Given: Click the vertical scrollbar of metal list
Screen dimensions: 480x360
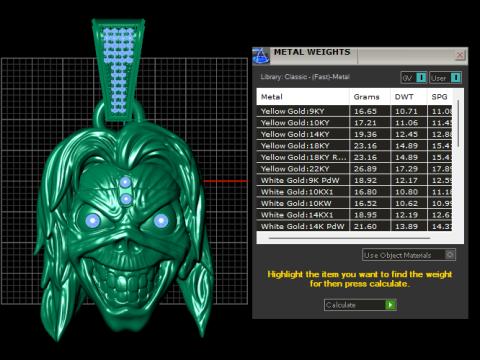Looking at the screenshot, I should [458, 123].
